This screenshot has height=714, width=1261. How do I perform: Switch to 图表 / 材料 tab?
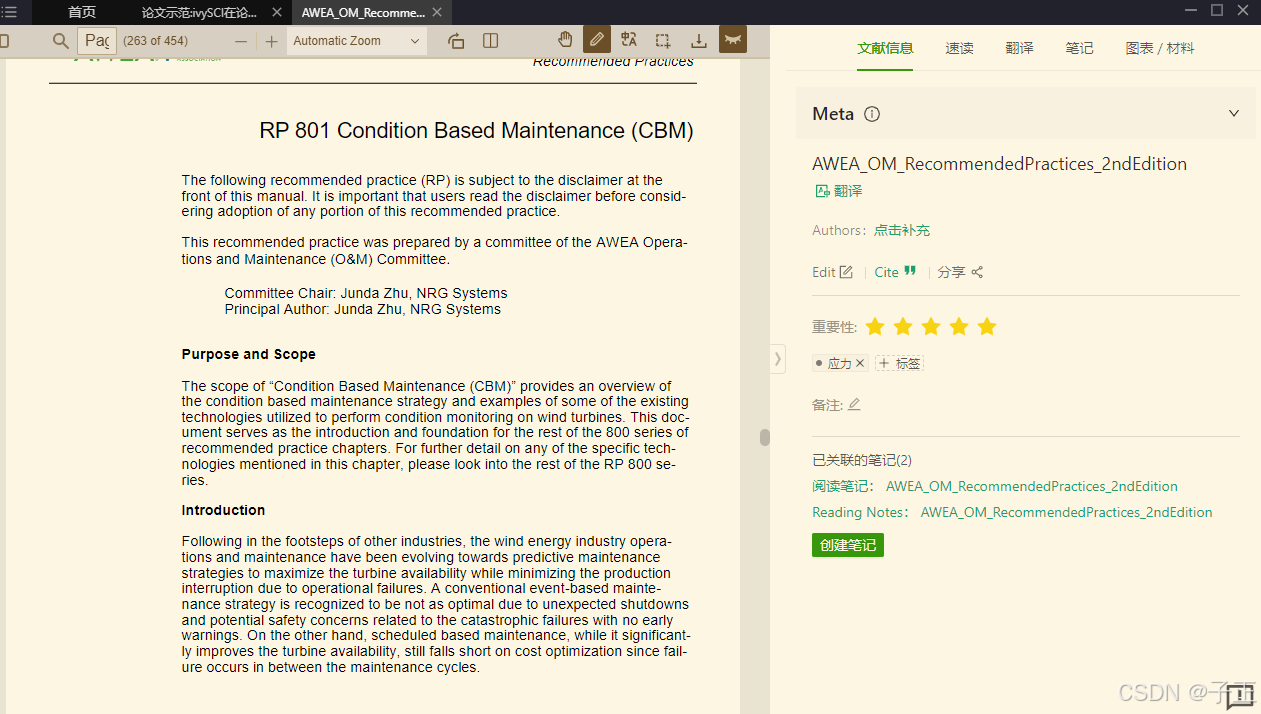[x=1160, y=48]
